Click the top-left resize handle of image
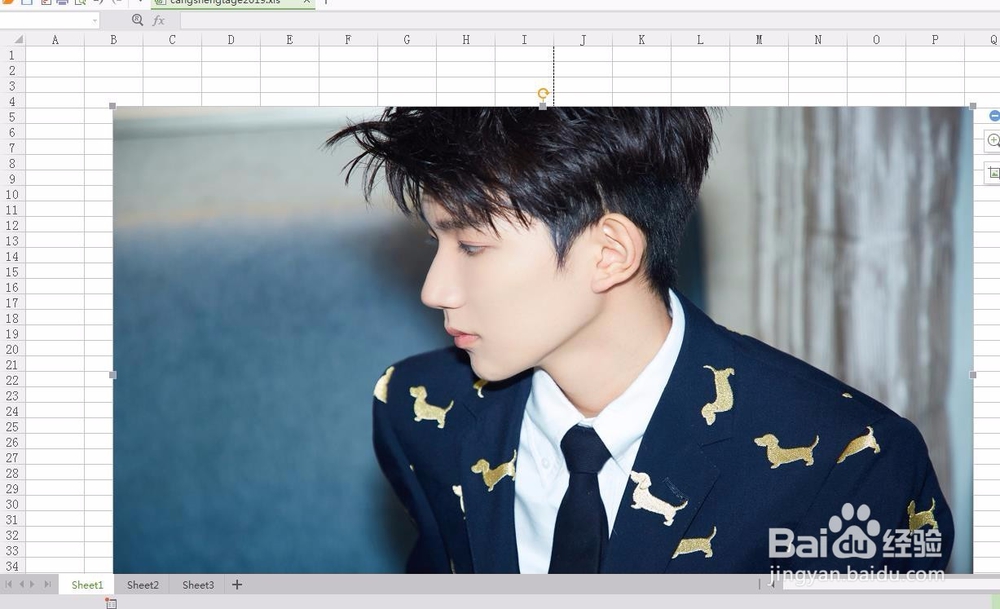1000x609 pixels. (x=113, y=106)
